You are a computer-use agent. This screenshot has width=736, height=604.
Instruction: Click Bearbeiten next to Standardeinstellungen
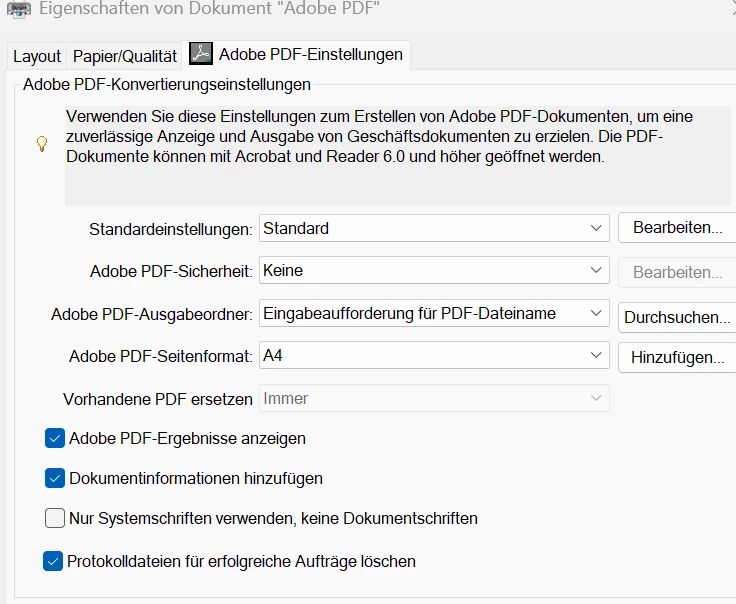point(677,228)
